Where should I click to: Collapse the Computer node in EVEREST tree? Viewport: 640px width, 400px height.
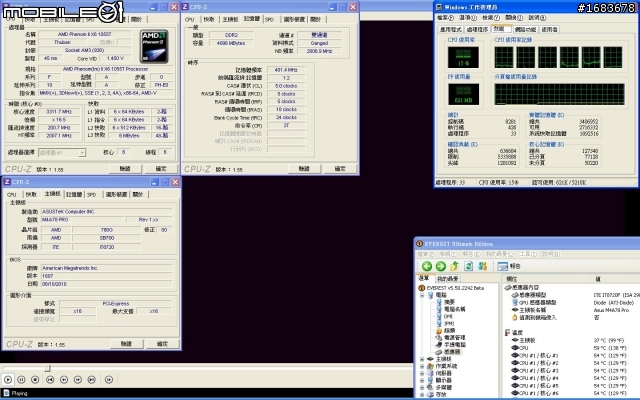(x=422, y=295)
